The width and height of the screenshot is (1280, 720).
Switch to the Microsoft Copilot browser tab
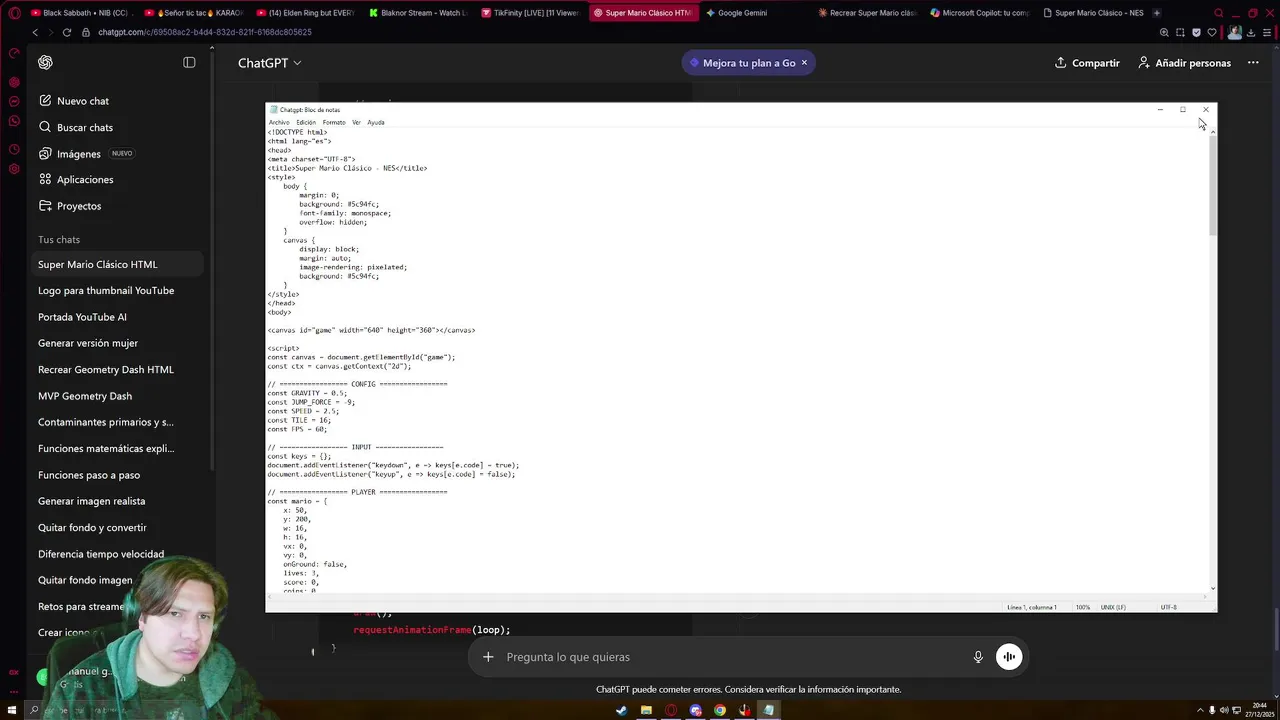click(979, 13)
